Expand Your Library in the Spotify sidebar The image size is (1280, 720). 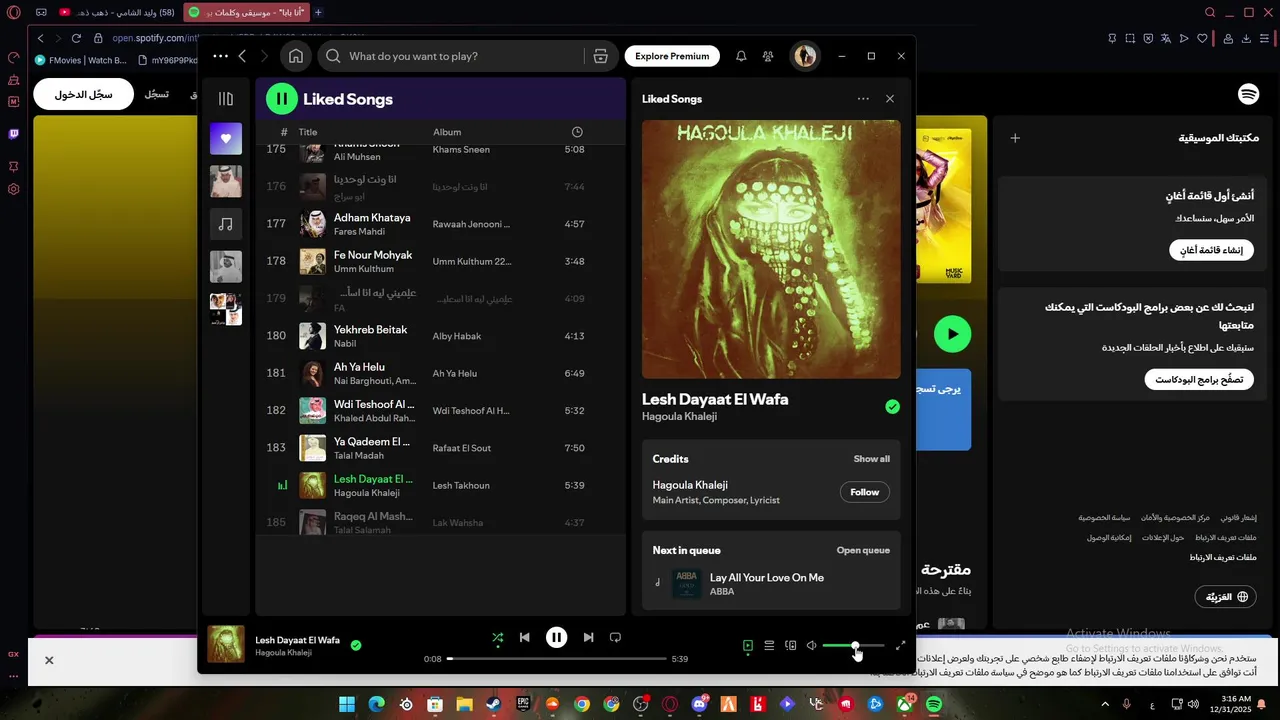pos(226,99)
